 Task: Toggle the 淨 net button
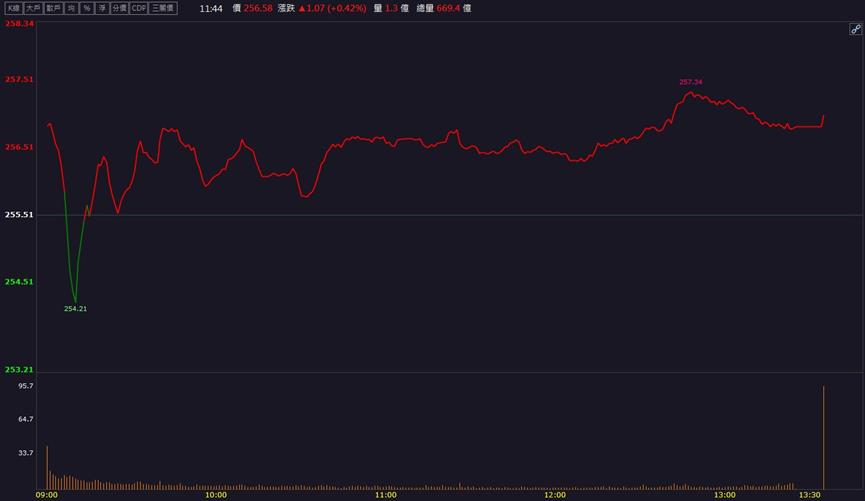point(102,8)
